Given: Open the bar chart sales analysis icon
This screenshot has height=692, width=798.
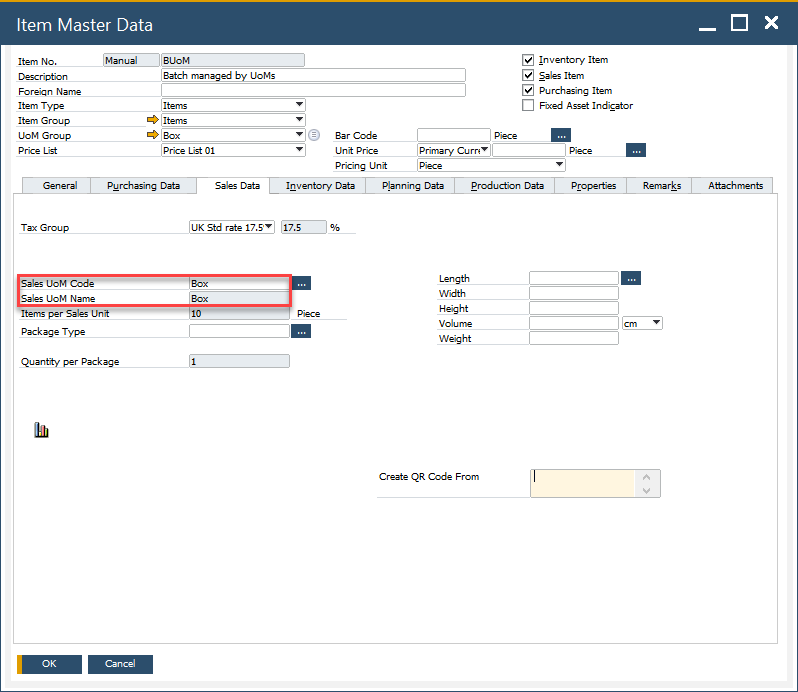Looking at the screenshot, I should point(42,430).
